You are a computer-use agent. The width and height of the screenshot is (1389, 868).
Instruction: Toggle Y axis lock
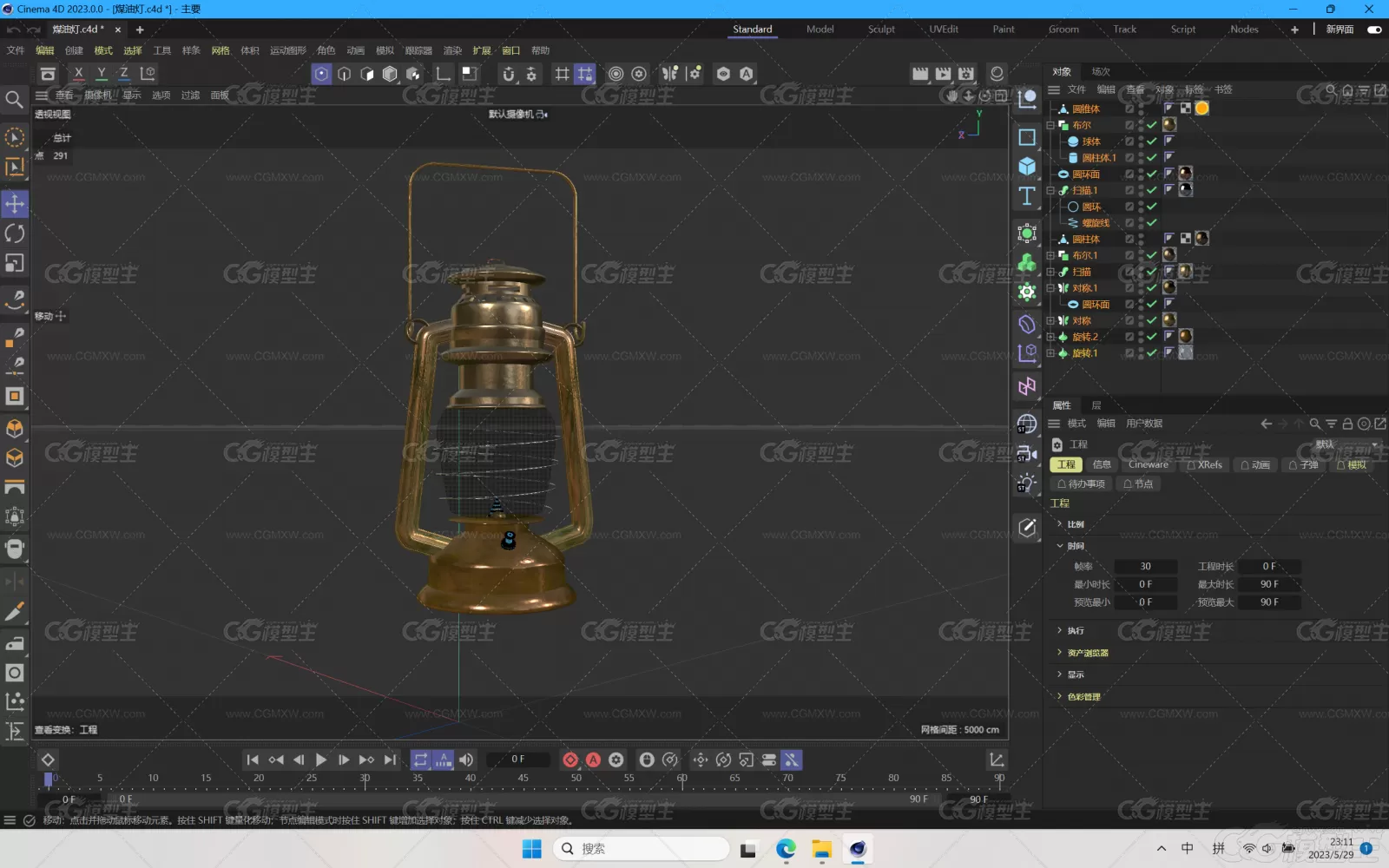(x=102, y=74)
